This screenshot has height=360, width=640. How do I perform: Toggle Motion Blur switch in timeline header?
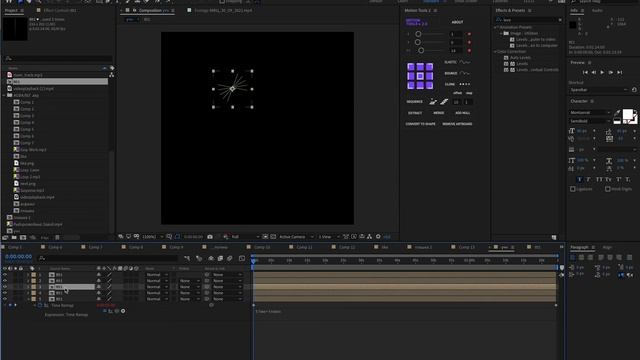point(230,258)
